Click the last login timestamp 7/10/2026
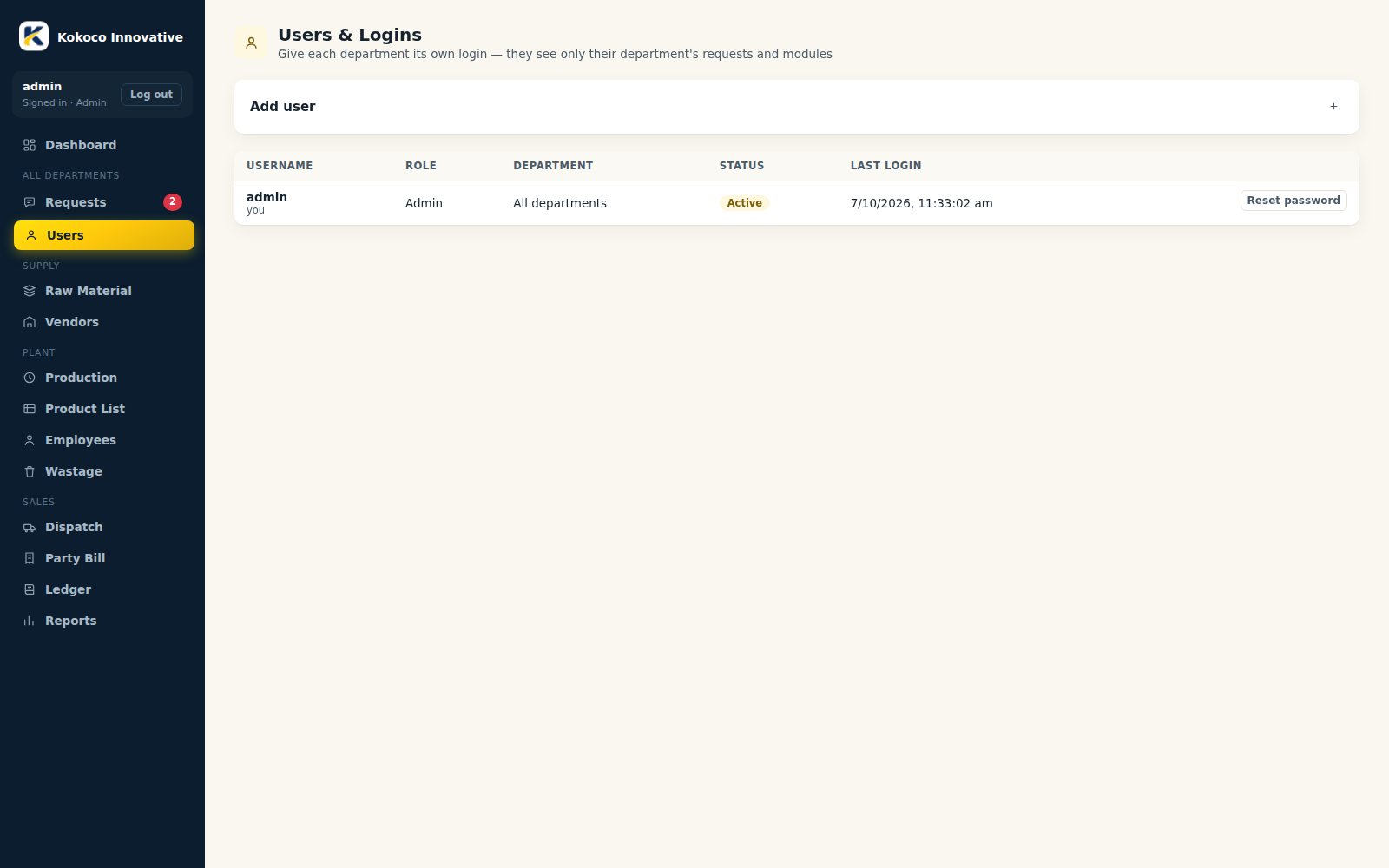Screen dimensions: 1389x868 pyautogui.click(x=921, y=203)
